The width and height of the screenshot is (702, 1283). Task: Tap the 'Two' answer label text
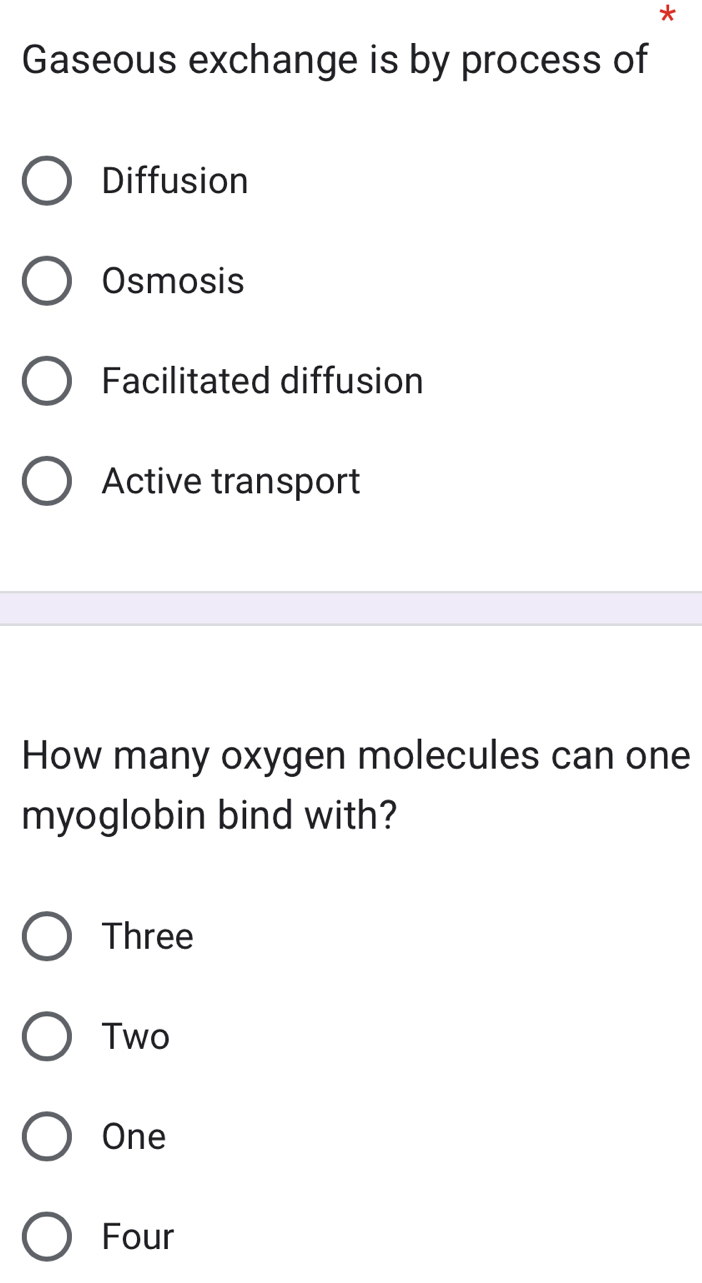[136, 1036]
